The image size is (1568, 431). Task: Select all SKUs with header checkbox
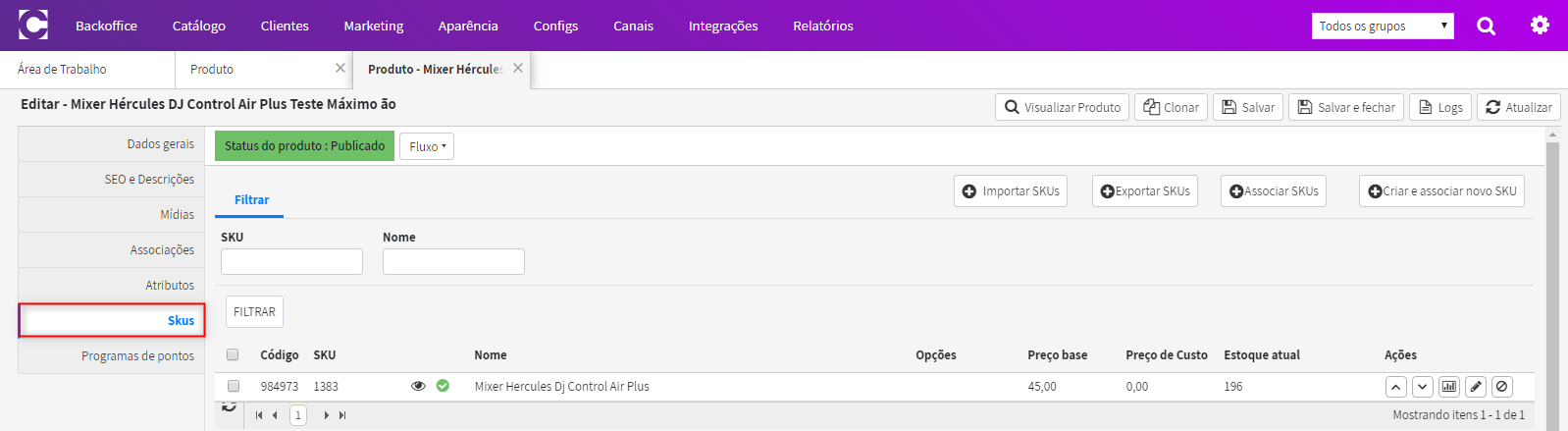(x=233, y=354)
